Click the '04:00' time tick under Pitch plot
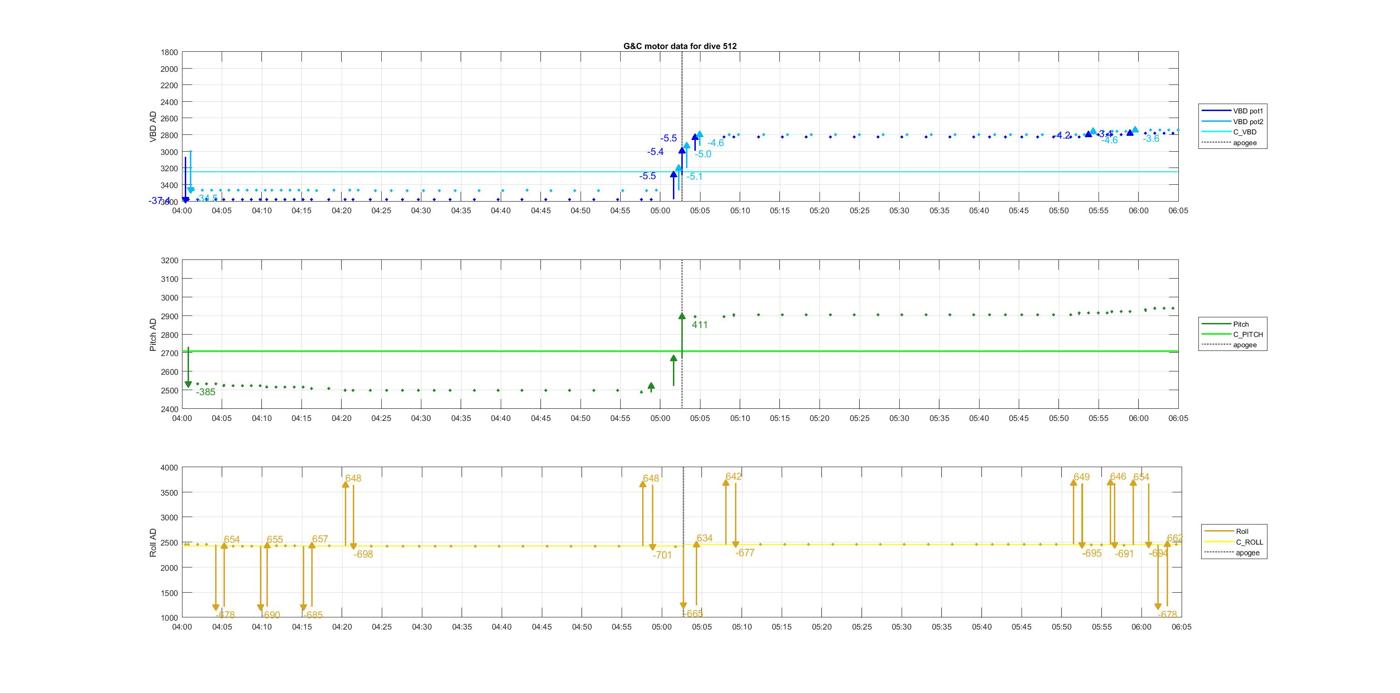 [x=182, y=419]
